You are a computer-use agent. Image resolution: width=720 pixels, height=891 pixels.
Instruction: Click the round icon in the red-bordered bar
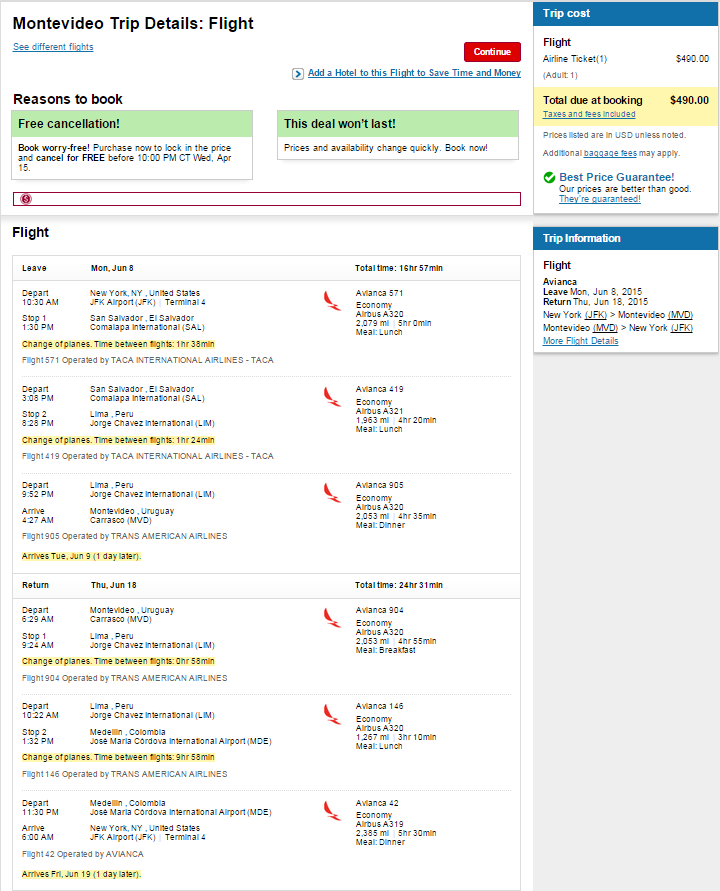tap(26, 199)
